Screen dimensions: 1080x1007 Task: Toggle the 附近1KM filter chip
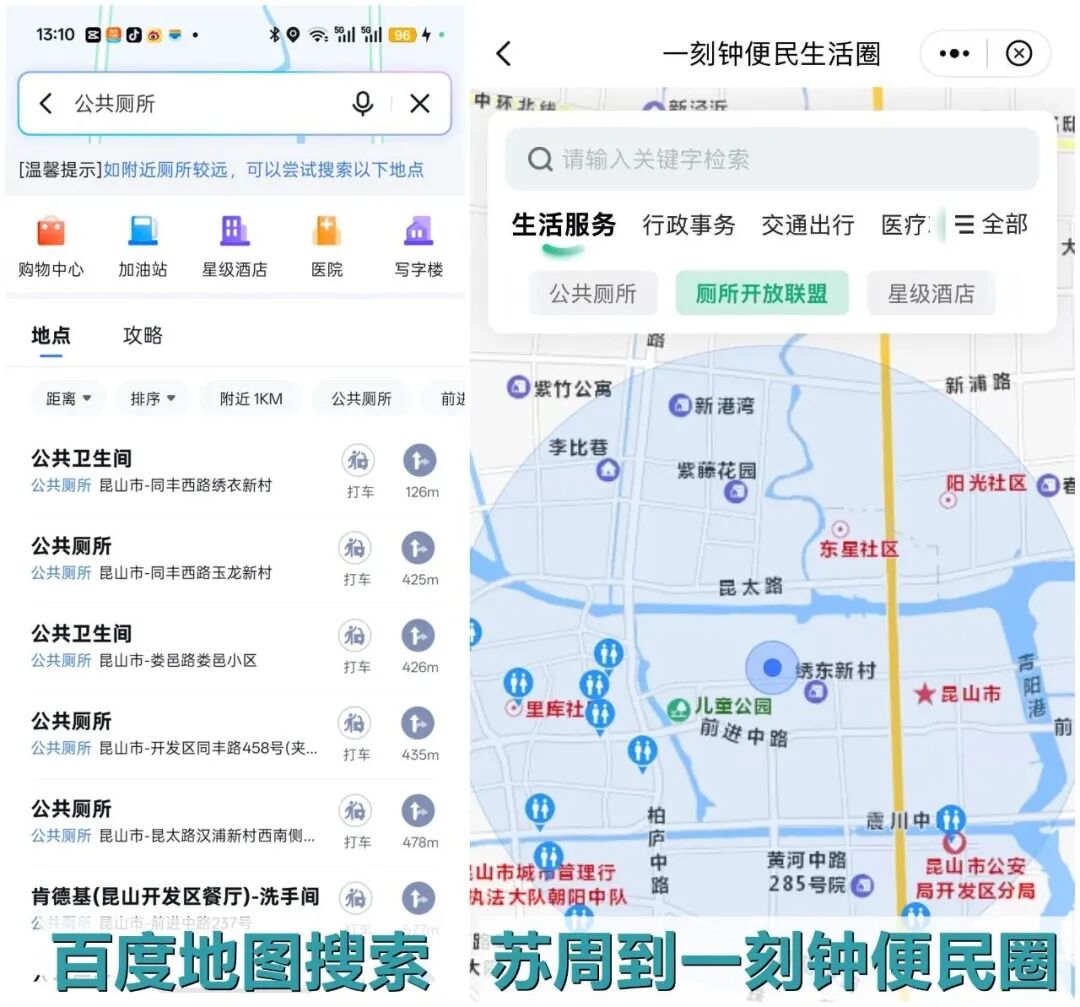coord(251,398)
